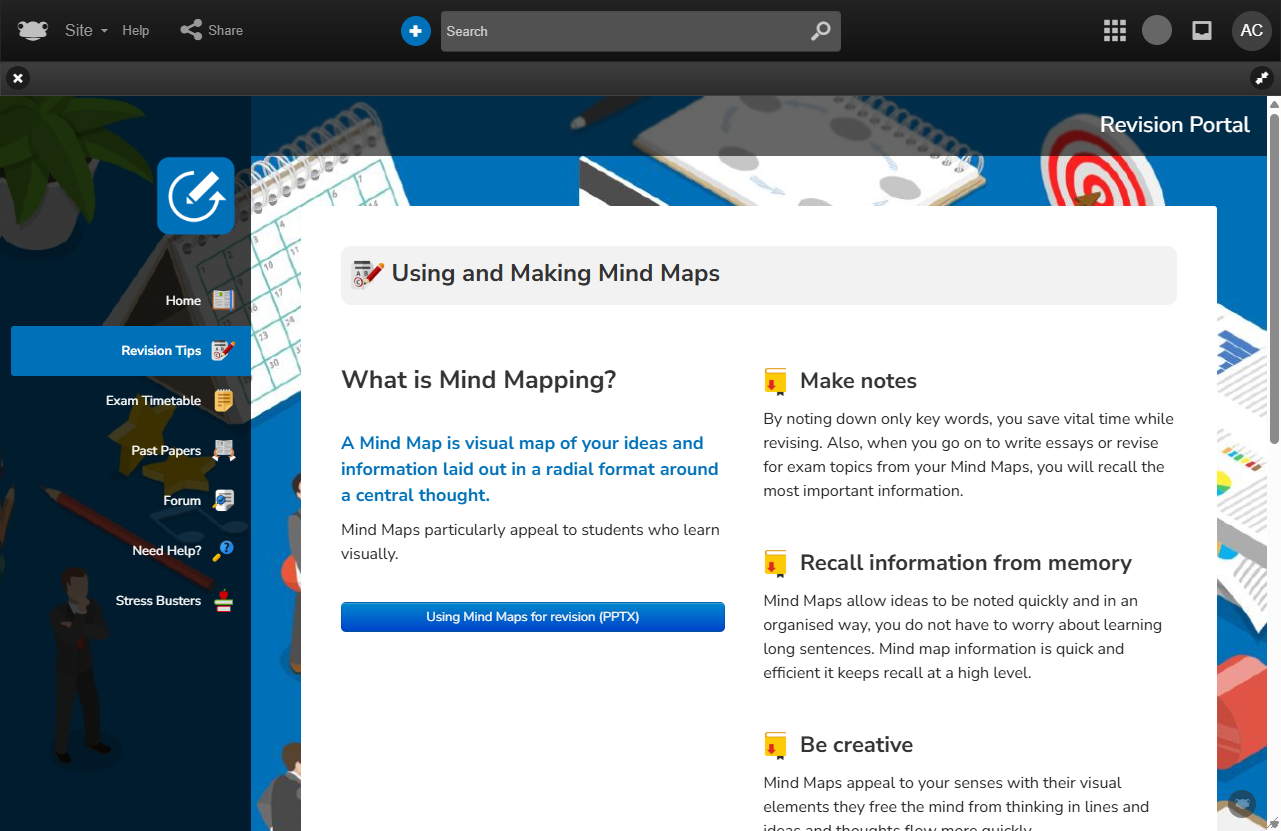Click the grey circle status icon
1281x831 pixels.
[x=1157, y=30]
